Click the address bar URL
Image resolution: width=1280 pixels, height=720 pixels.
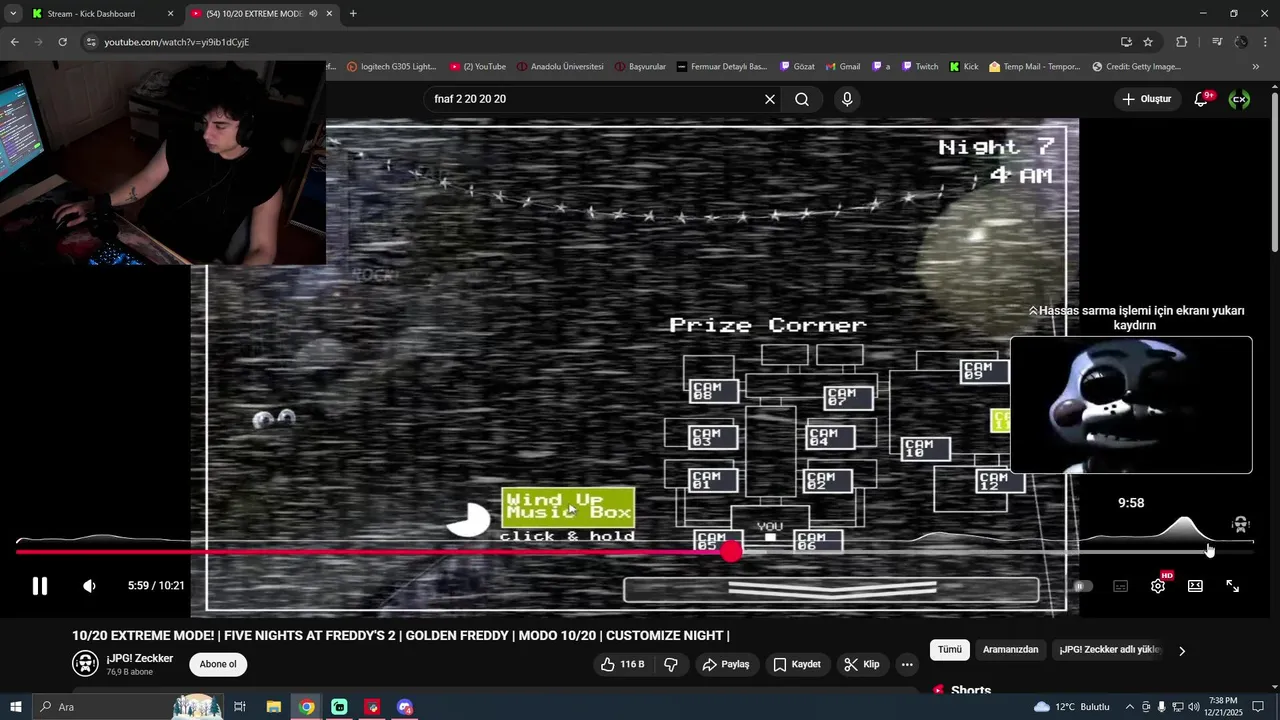[176, 42]
